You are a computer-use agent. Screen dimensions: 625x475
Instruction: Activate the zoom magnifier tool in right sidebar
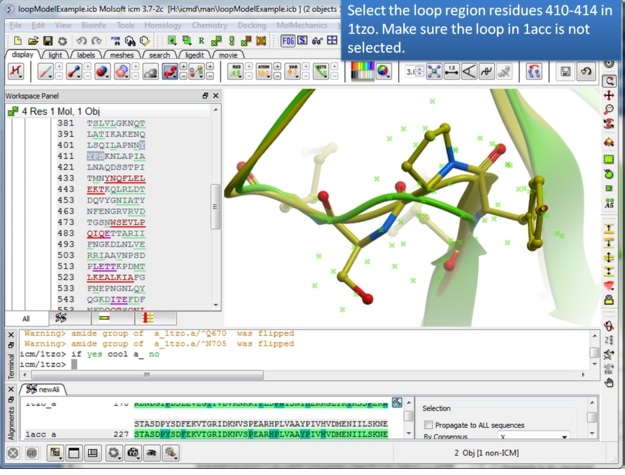(609, 110)
